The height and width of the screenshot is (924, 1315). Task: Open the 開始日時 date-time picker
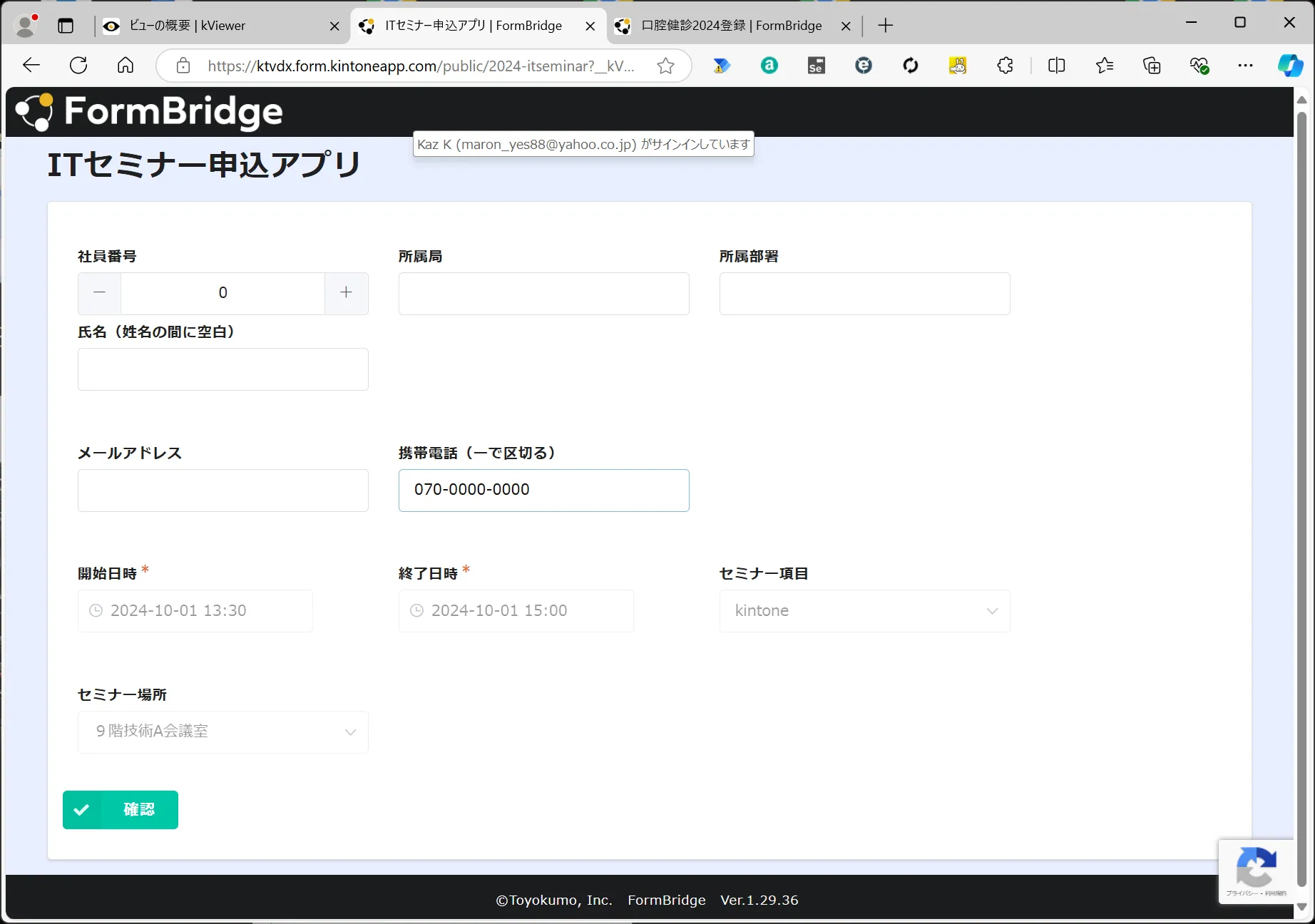click(195, 611)
